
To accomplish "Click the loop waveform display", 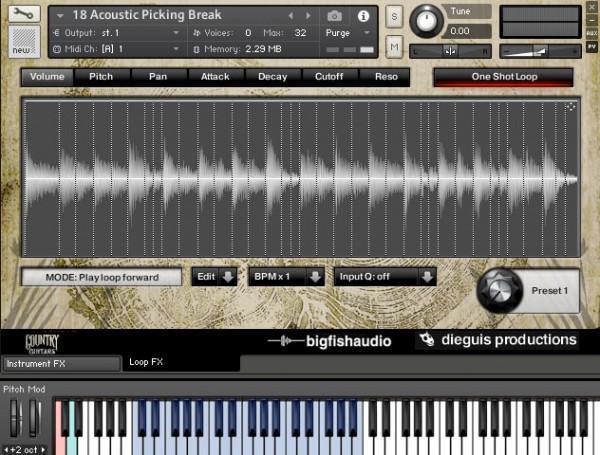I will [300, 179].
